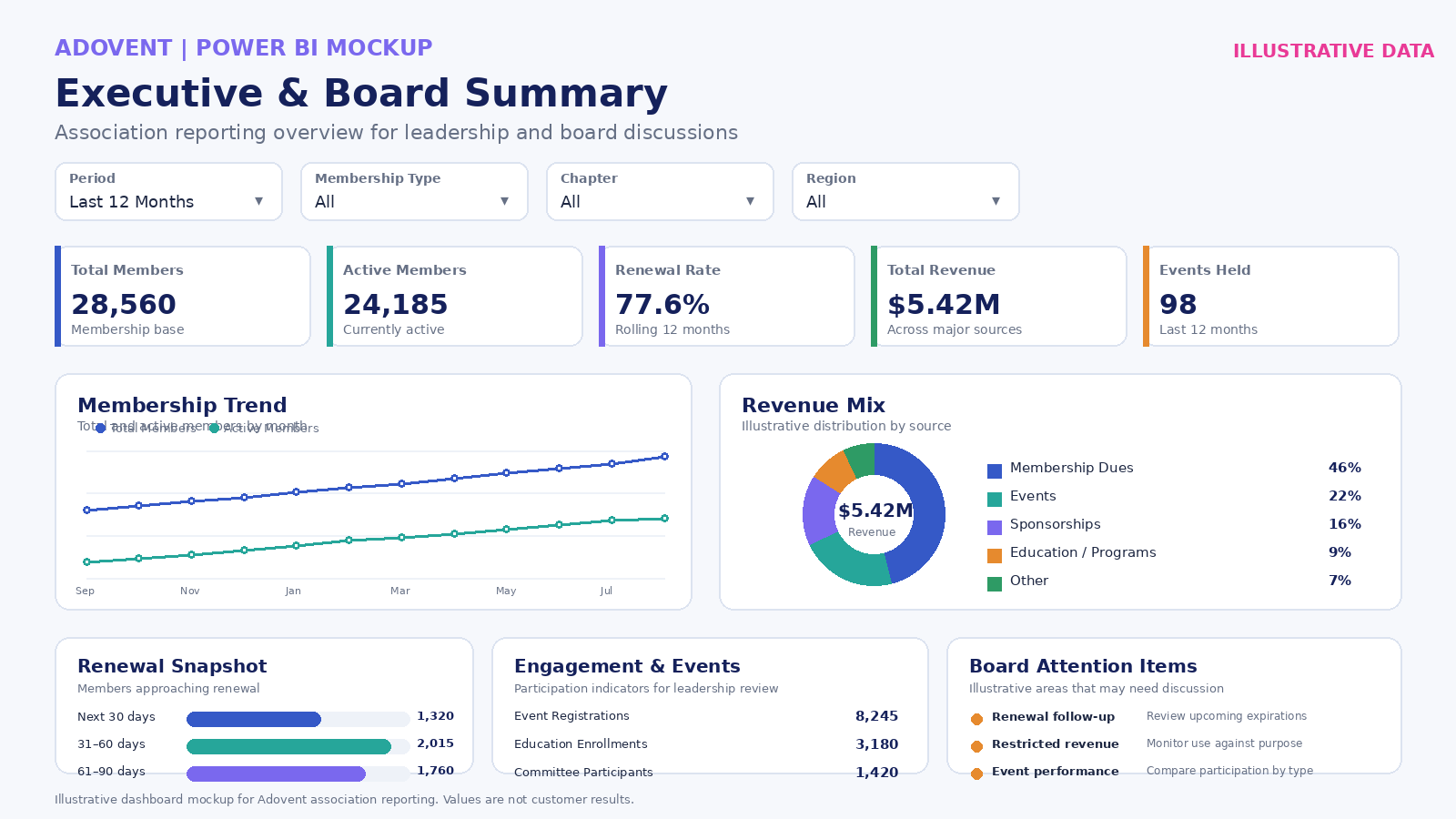Click the Revenue Mix chart title
This screenshot has height=819, width=1456.
tap(814, 405)
